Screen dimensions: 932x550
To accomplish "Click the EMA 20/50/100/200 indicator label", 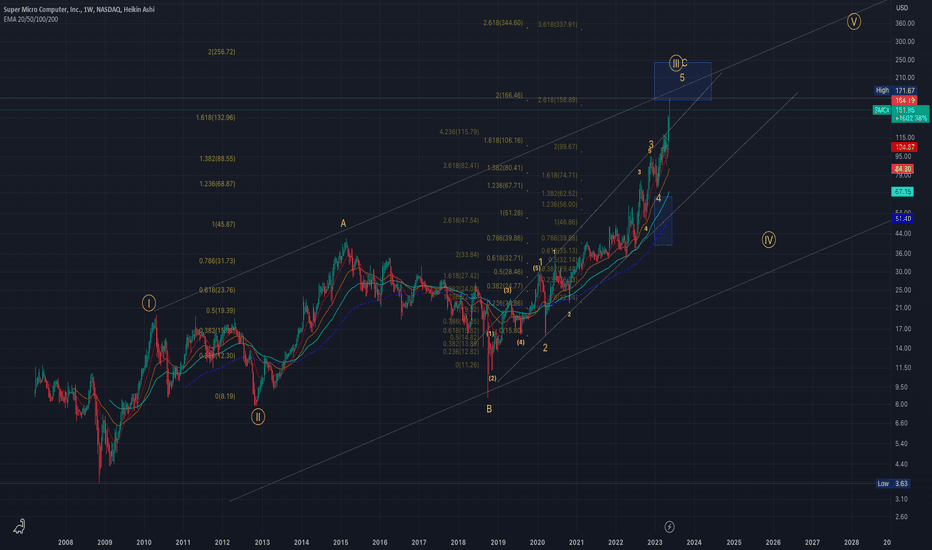I will [31, 19].
